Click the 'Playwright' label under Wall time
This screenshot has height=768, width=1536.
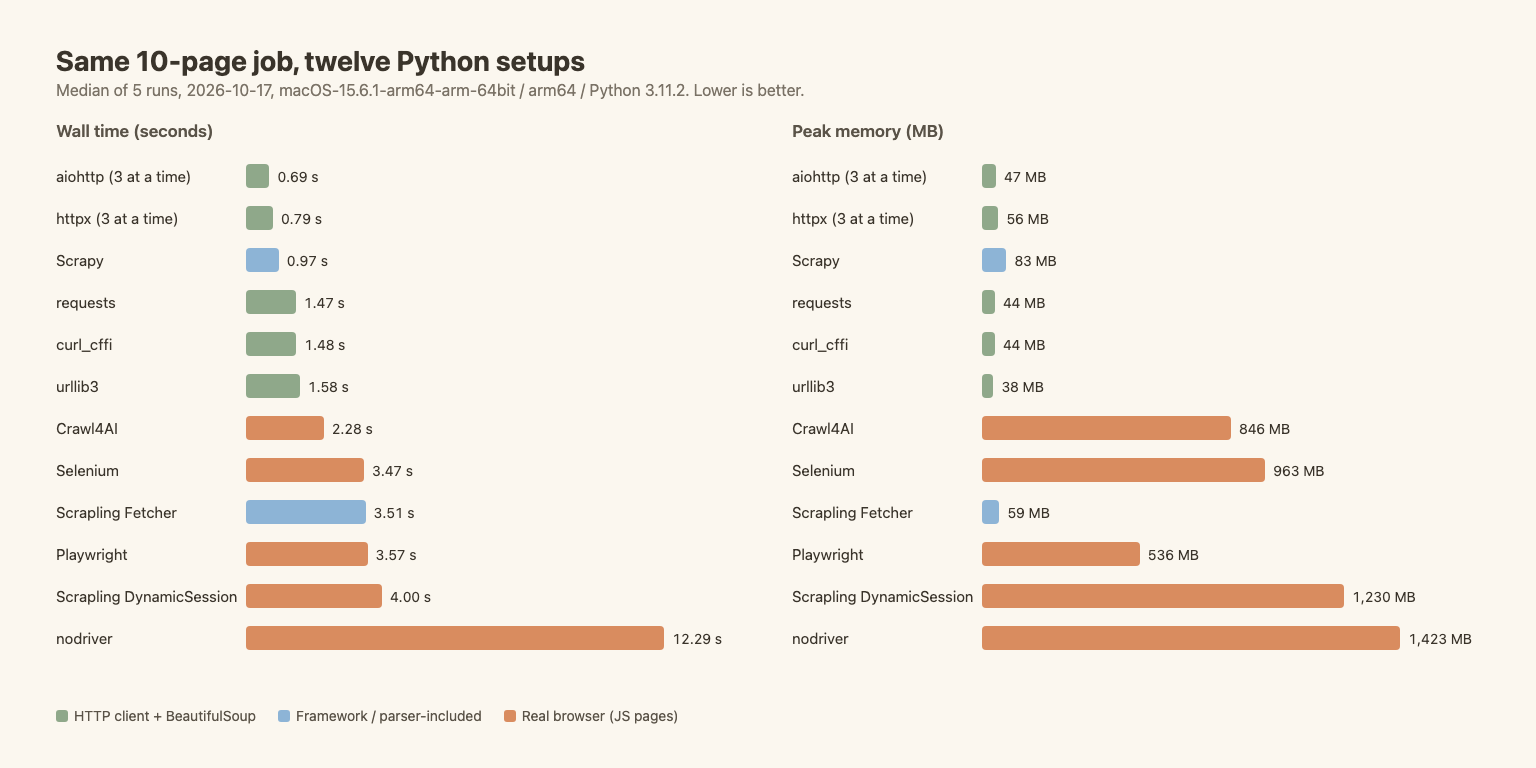point(92,554)
